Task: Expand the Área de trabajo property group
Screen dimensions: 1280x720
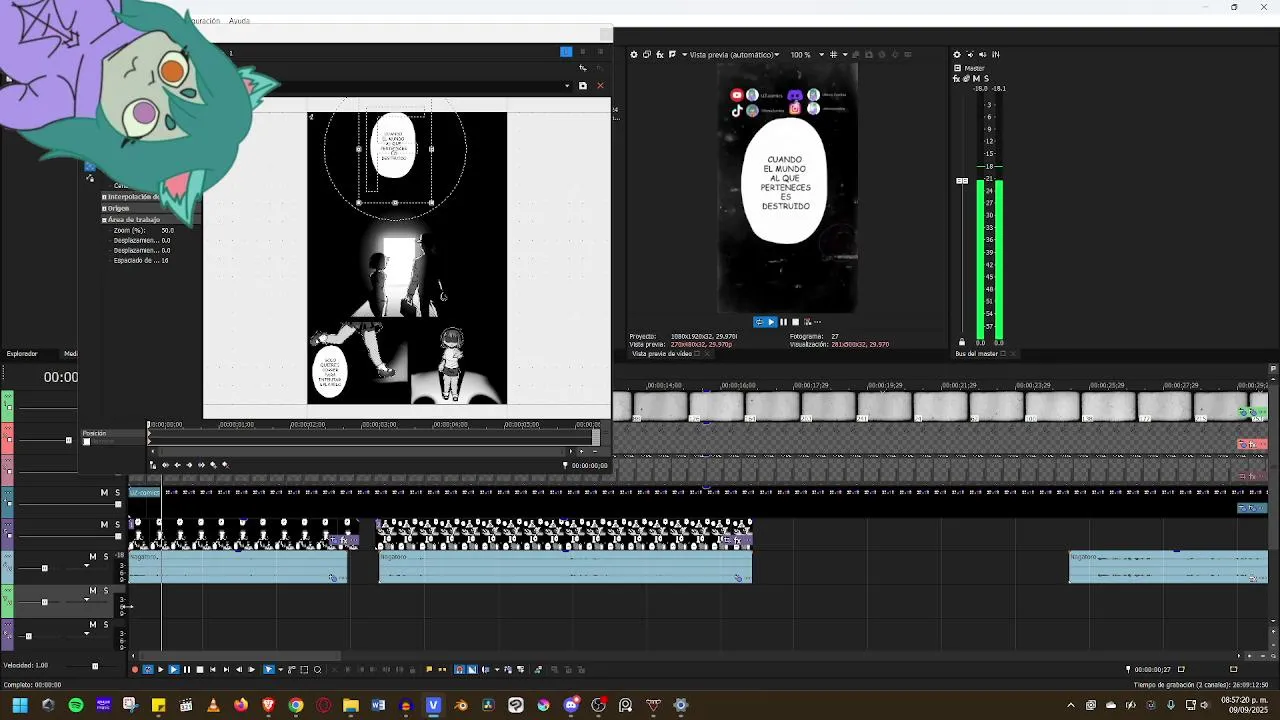Action: (104, 219)
